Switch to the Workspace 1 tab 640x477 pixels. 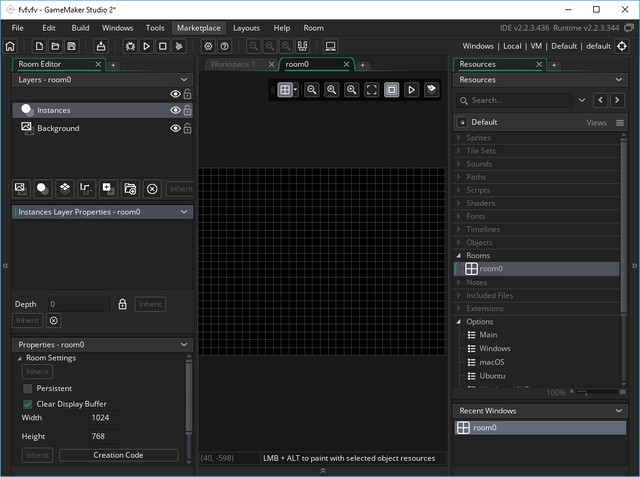coord(232,64)
